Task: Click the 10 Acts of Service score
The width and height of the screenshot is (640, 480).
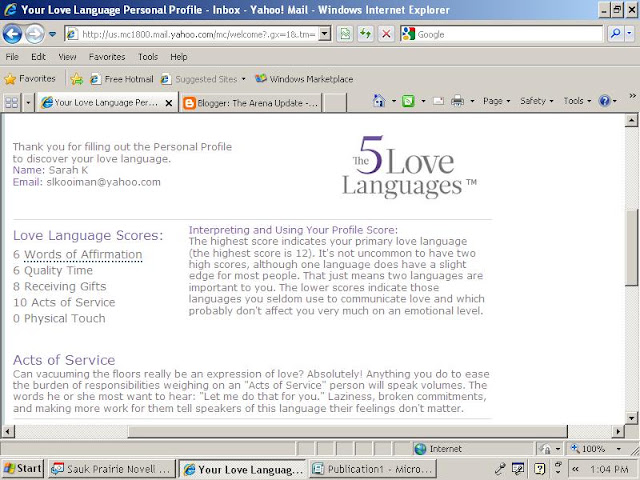Action: 64,302
